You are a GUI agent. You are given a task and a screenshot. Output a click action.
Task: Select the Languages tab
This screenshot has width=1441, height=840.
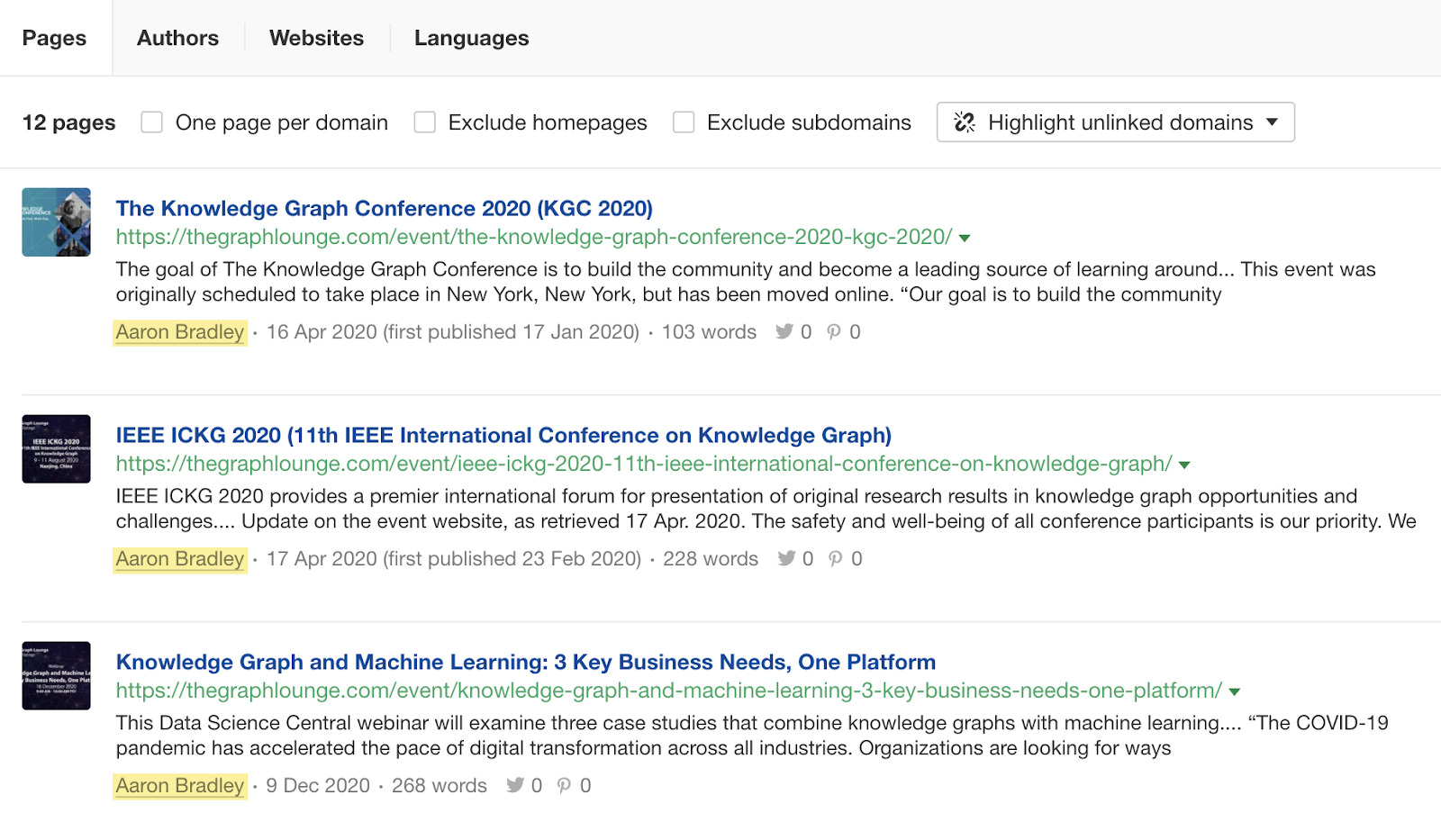click(470, 38)
